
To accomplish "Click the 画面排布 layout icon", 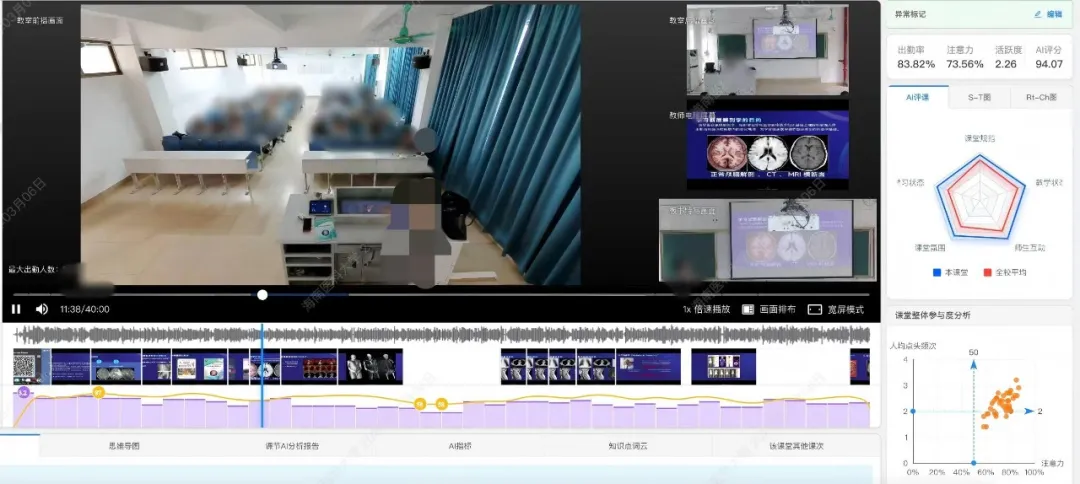I will pyautogui.click(x=748, y=309).
